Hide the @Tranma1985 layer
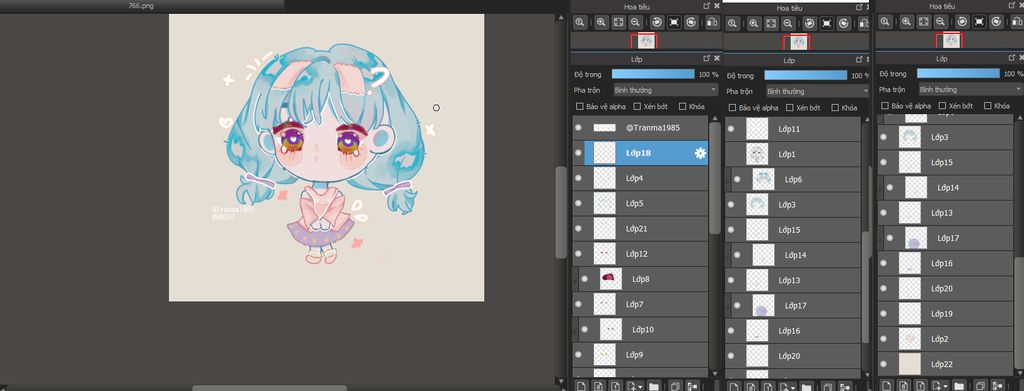The width and height of the screenshot is (1024, 391). click(x=578, y=128)
